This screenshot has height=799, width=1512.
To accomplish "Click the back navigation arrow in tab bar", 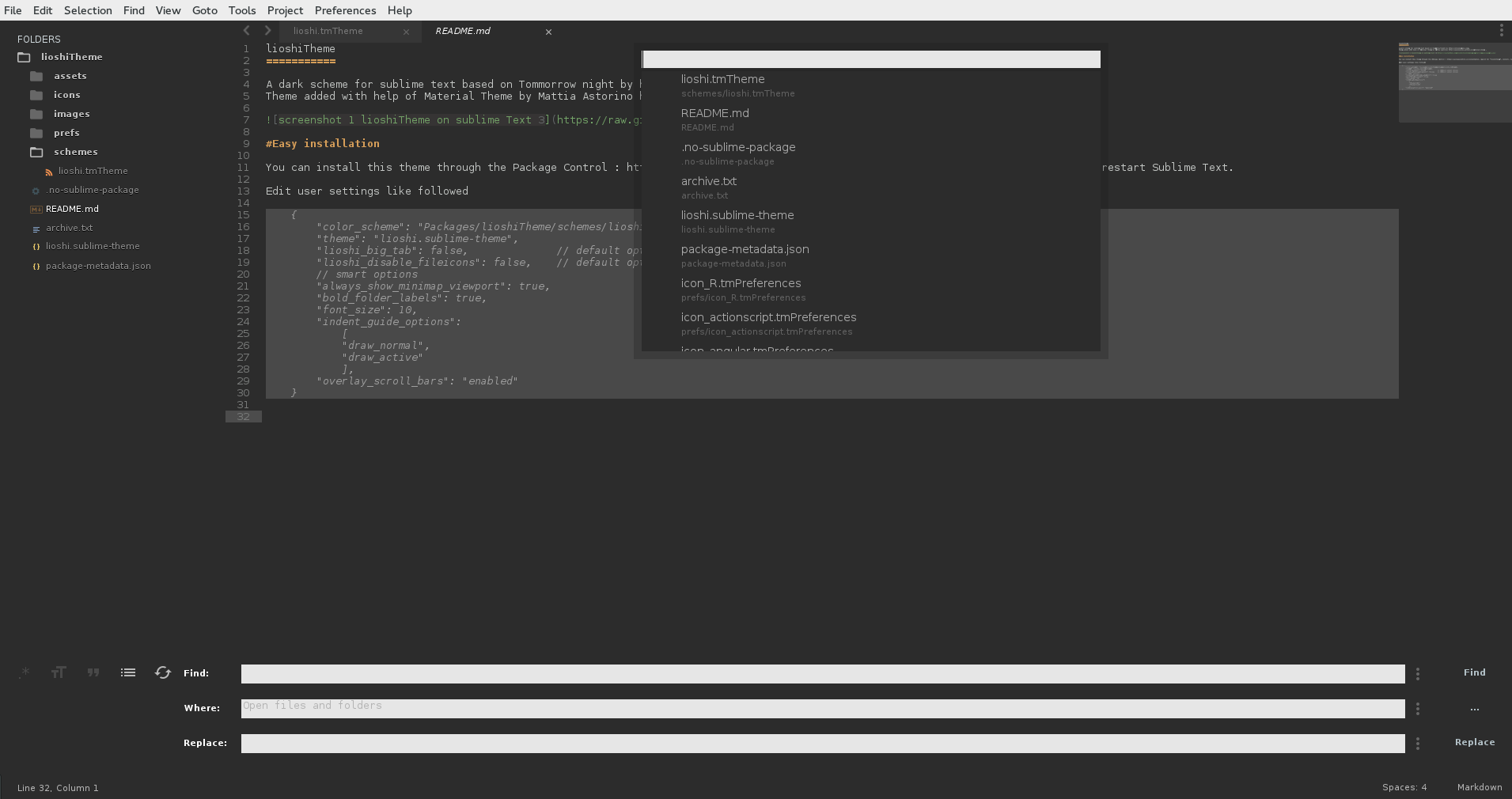I will point(246,31).
